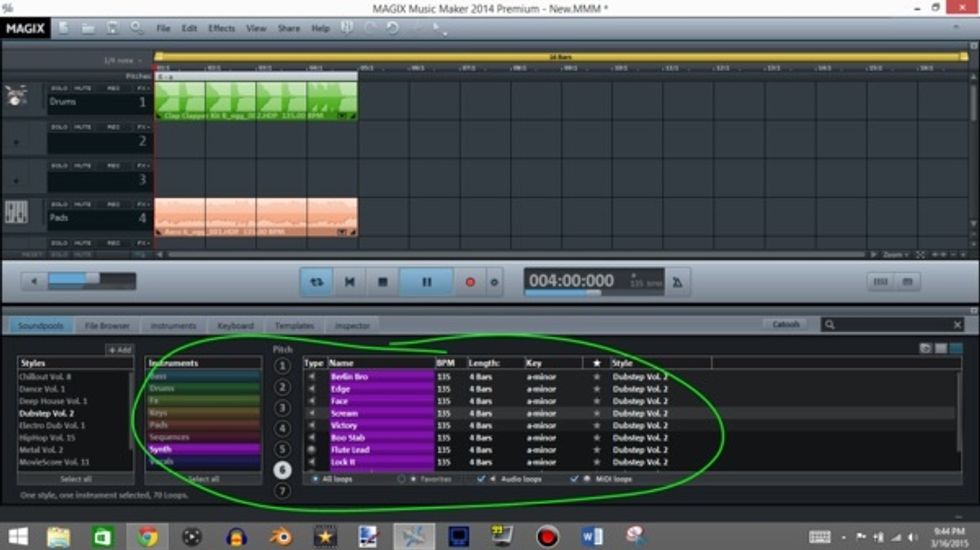980x550 pixels.
Task: Open the FX dropdown on the Drums track
Action: 144,88
